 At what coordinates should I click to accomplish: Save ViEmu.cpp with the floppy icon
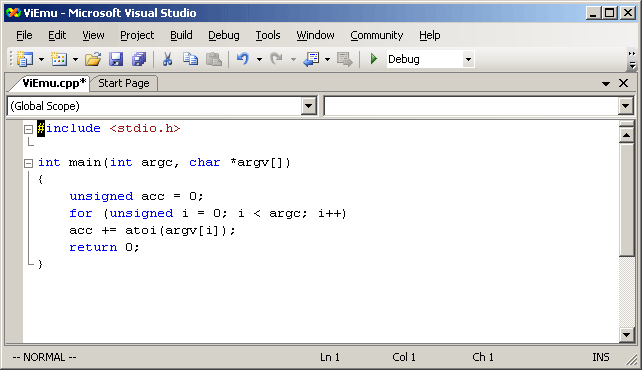tap(116, 59)
